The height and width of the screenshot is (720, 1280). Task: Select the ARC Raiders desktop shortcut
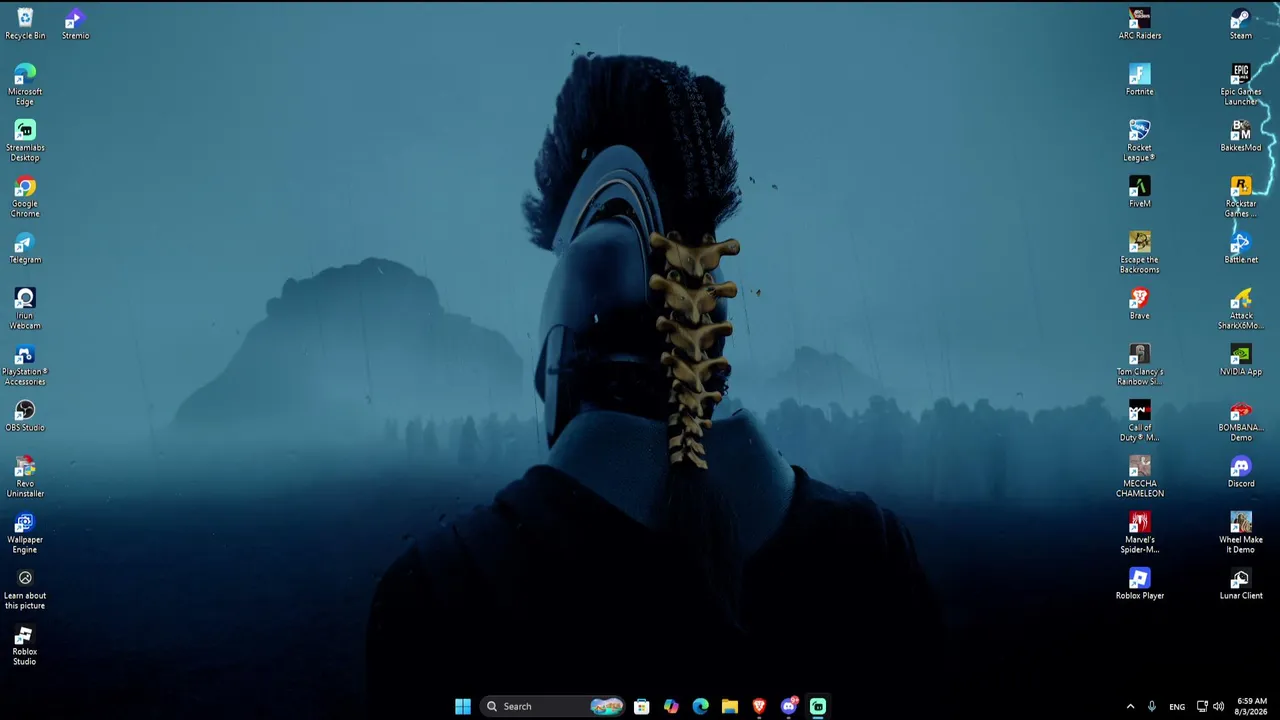click(1140, 24)
